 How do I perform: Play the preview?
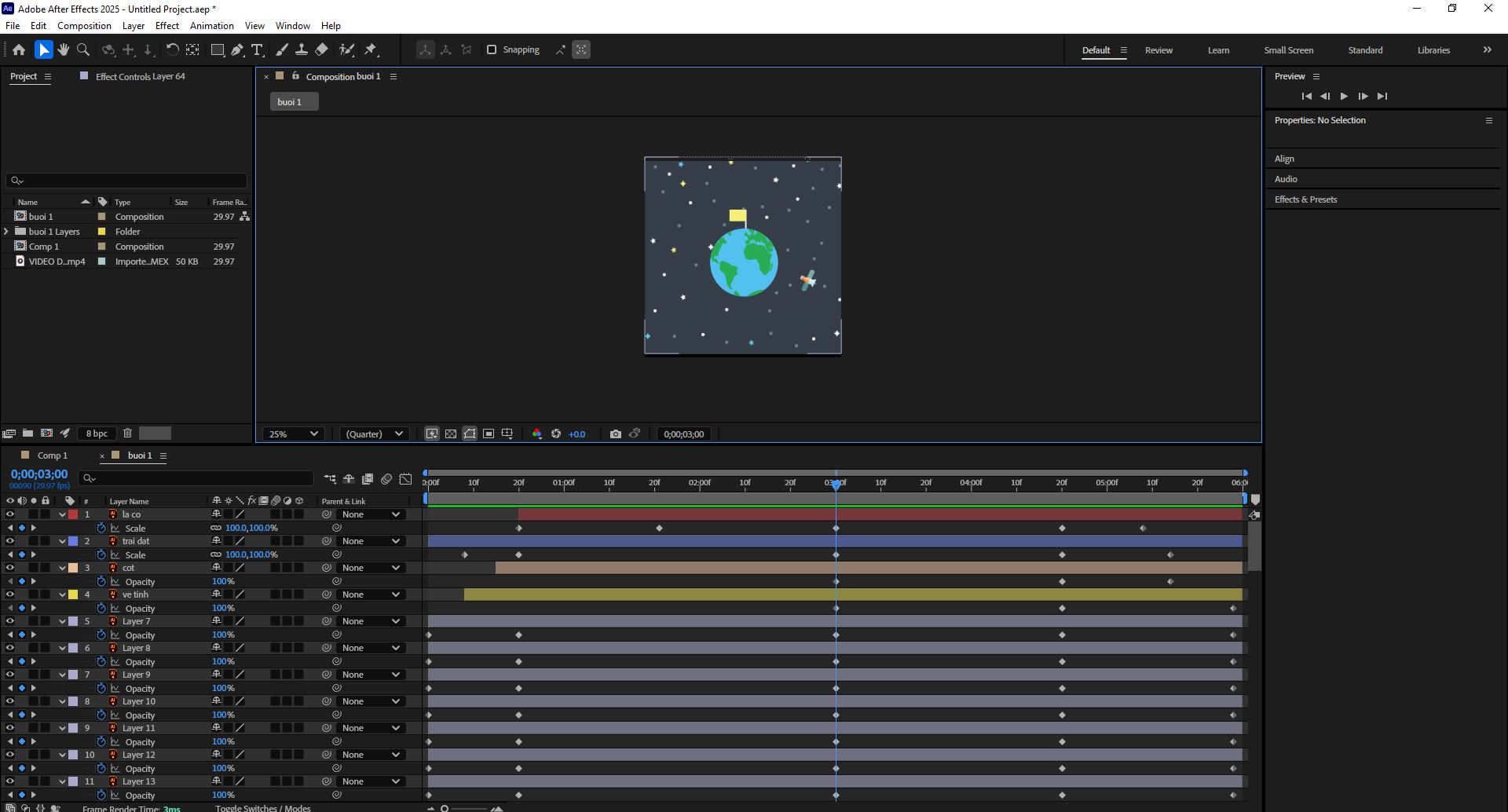1344,96
